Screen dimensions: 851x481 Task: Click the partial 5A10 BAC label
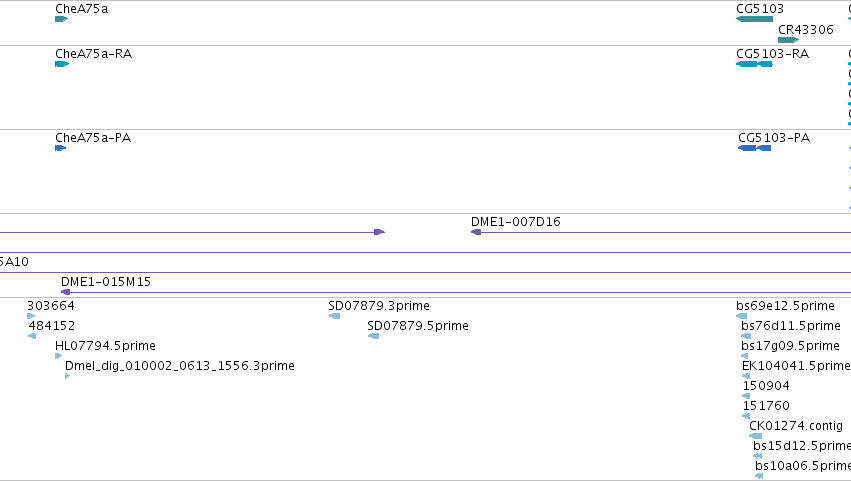coord(14,262)
